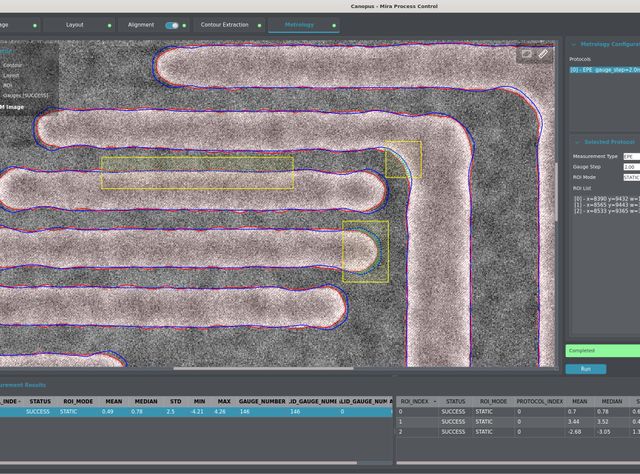The image size is (640, 474).
Task: Activate the ruler measure tool icon
Action: click(542, 54)
